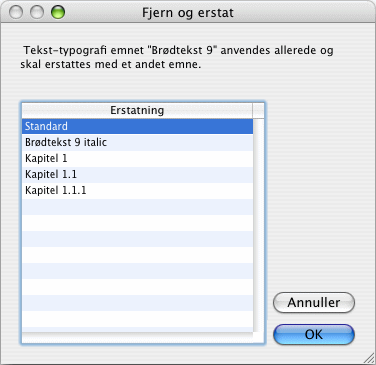Click the "Fjern og erstat" title bar

pos(188,12)
